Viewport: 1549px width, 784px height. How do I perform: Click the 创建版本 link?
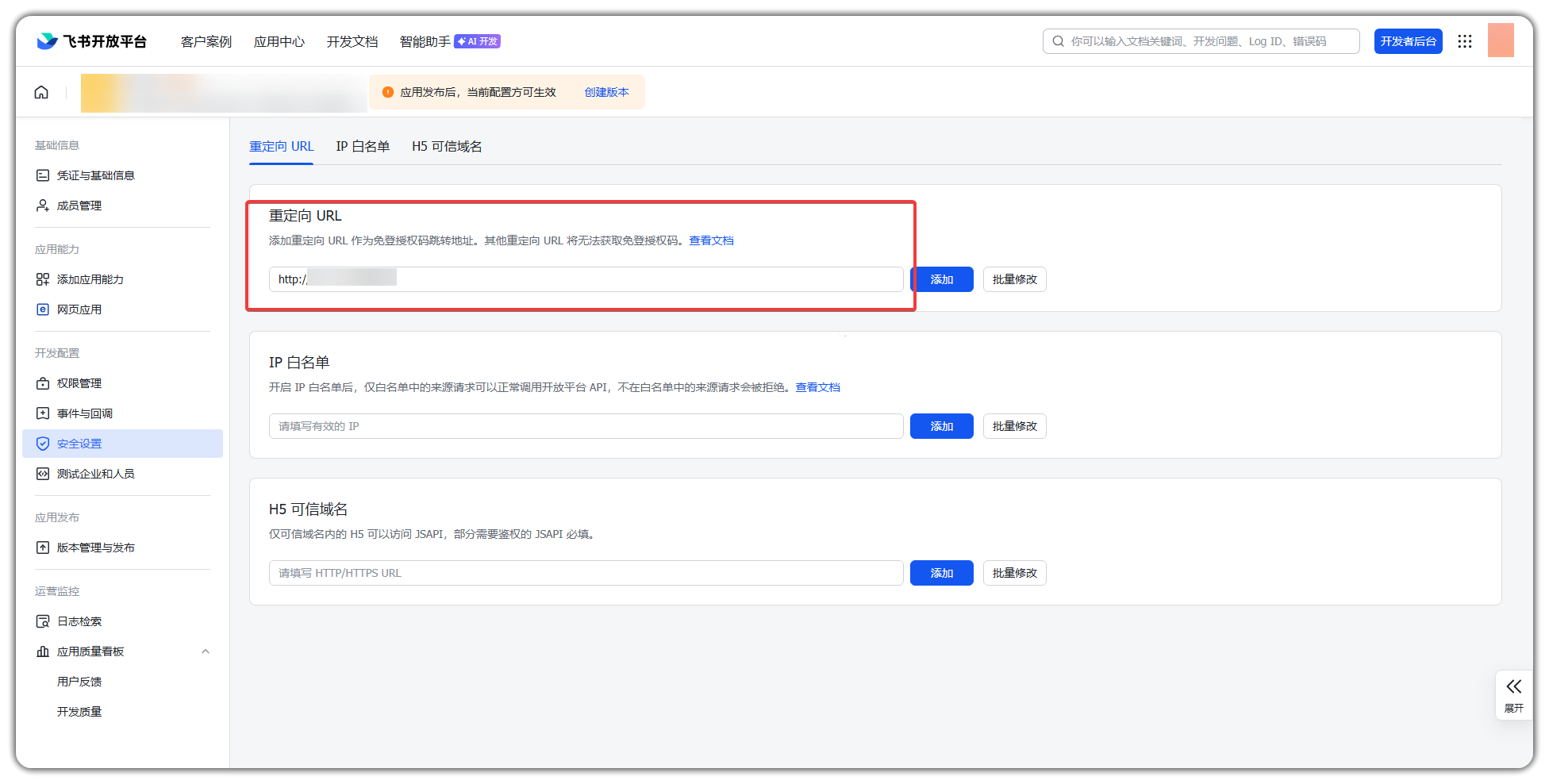coord(606,92)
